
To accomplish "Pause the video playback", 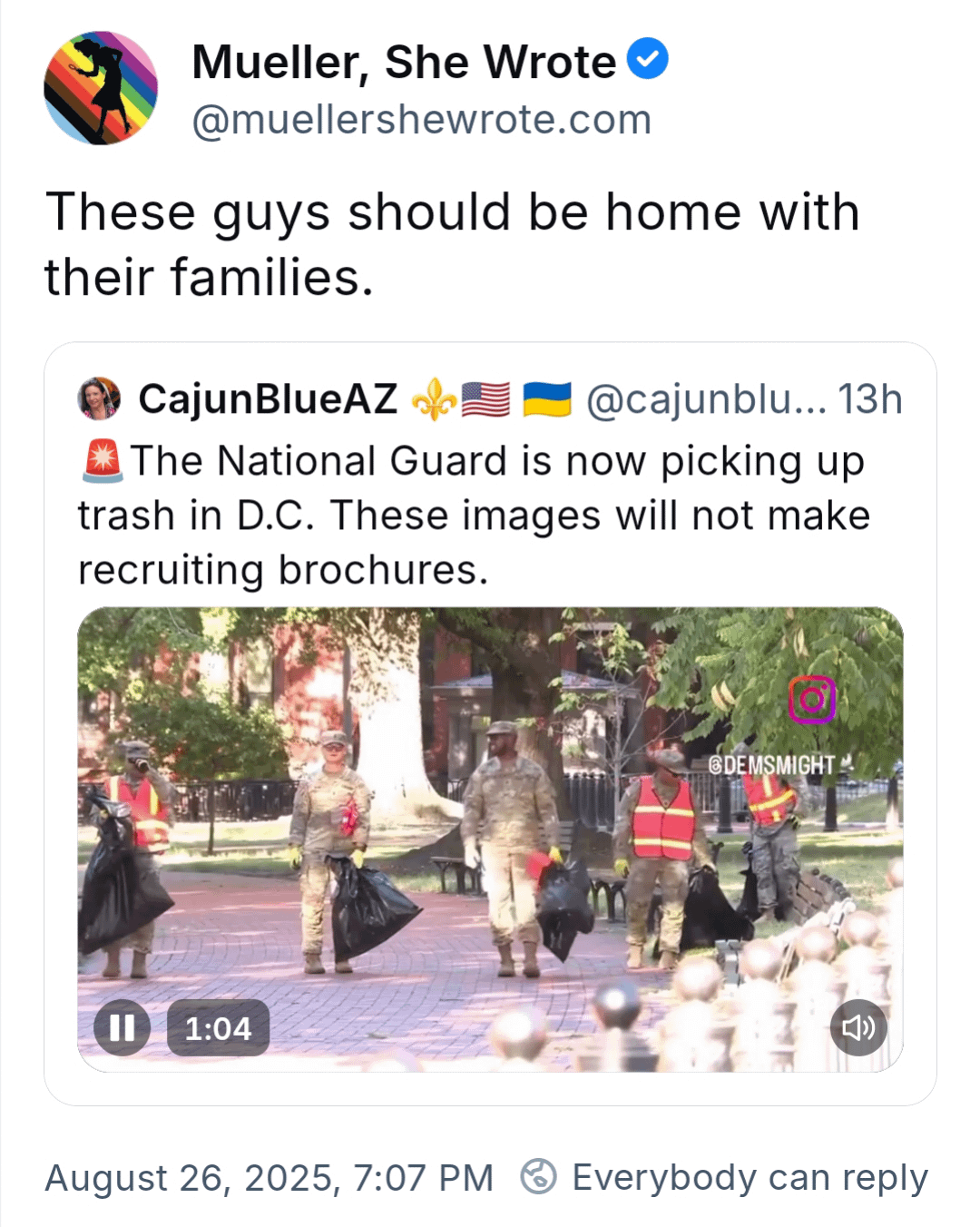I will tap(122, 1027).
